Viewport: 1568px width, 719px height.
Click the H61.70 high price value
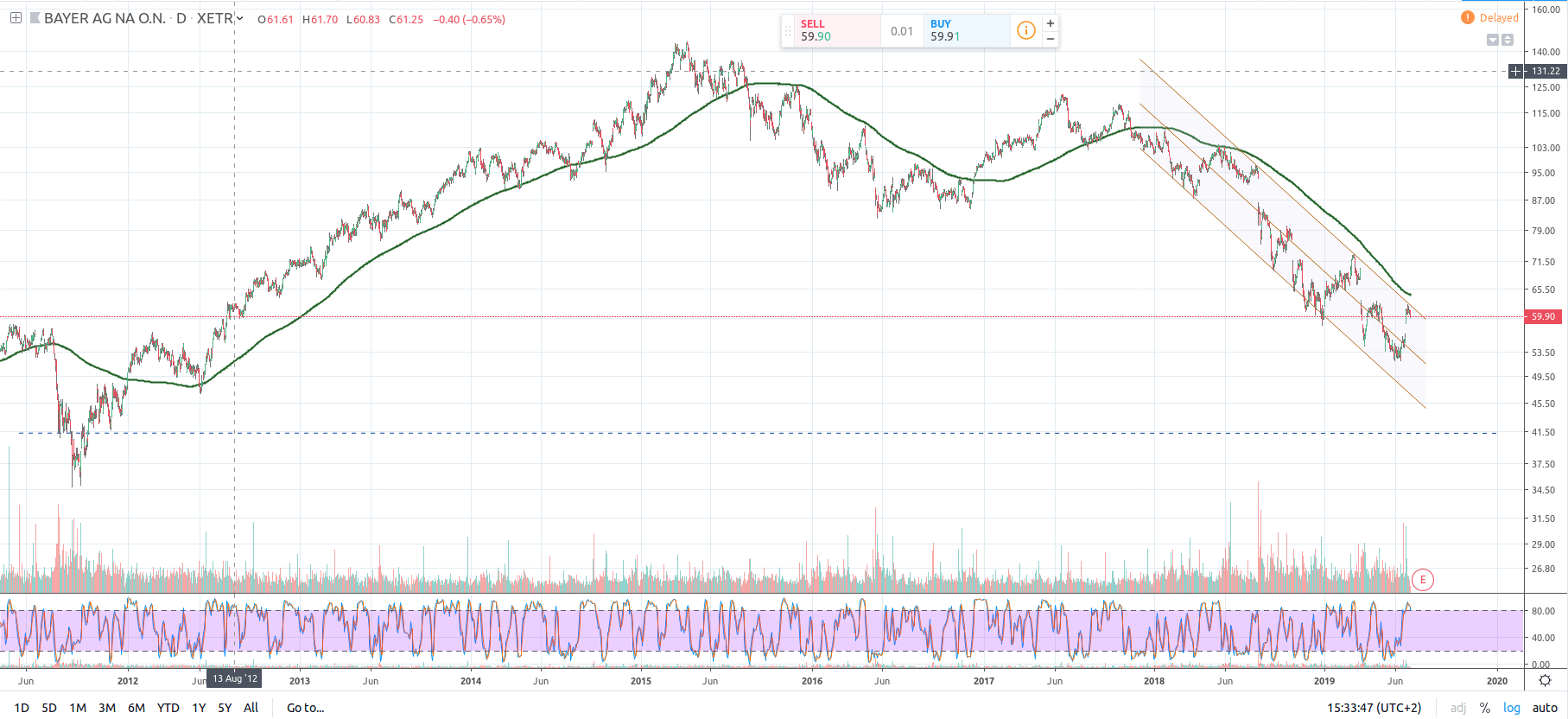321,19
